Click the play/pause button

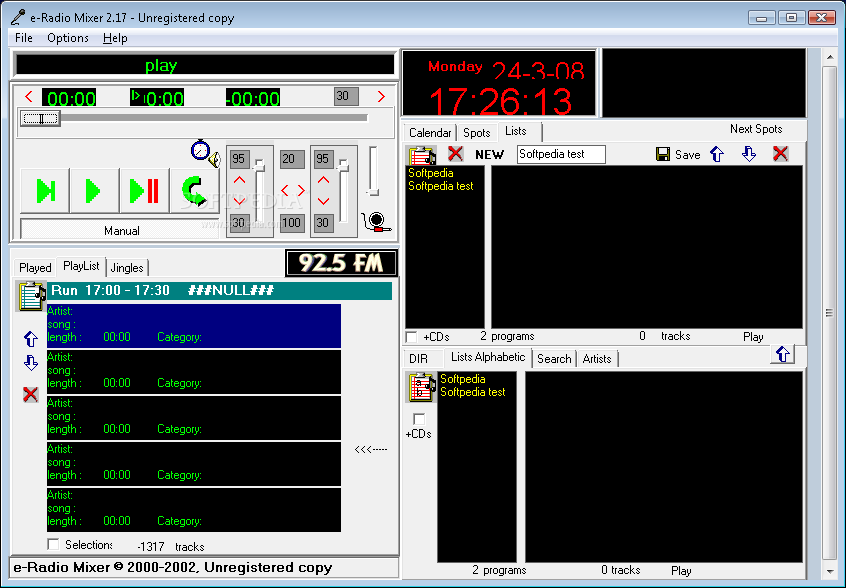[144, 190]
